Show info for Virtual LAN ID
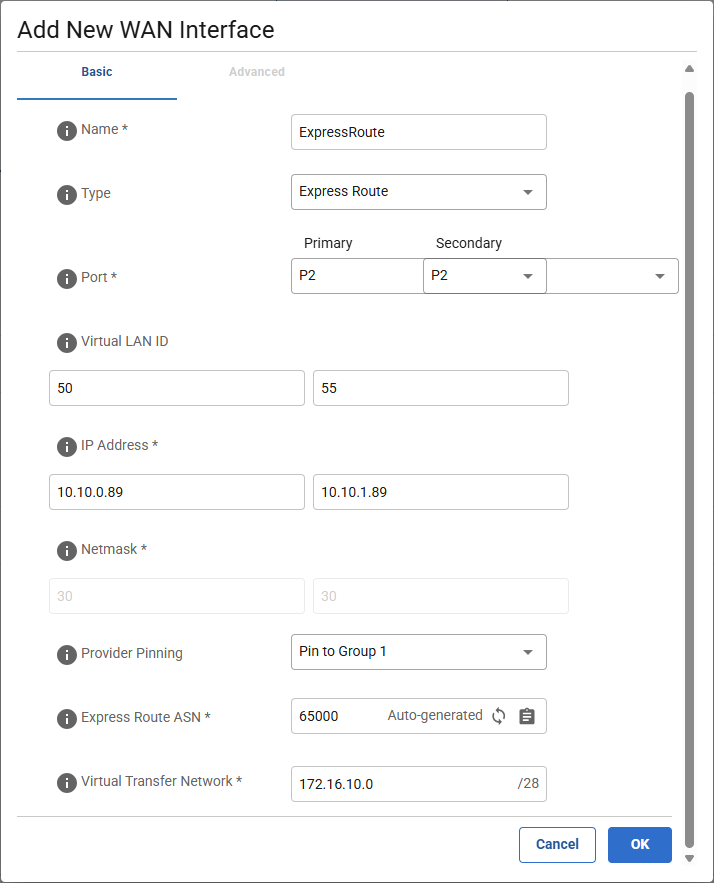This screenshot has width=714, height=883. [x=66, y=343]
